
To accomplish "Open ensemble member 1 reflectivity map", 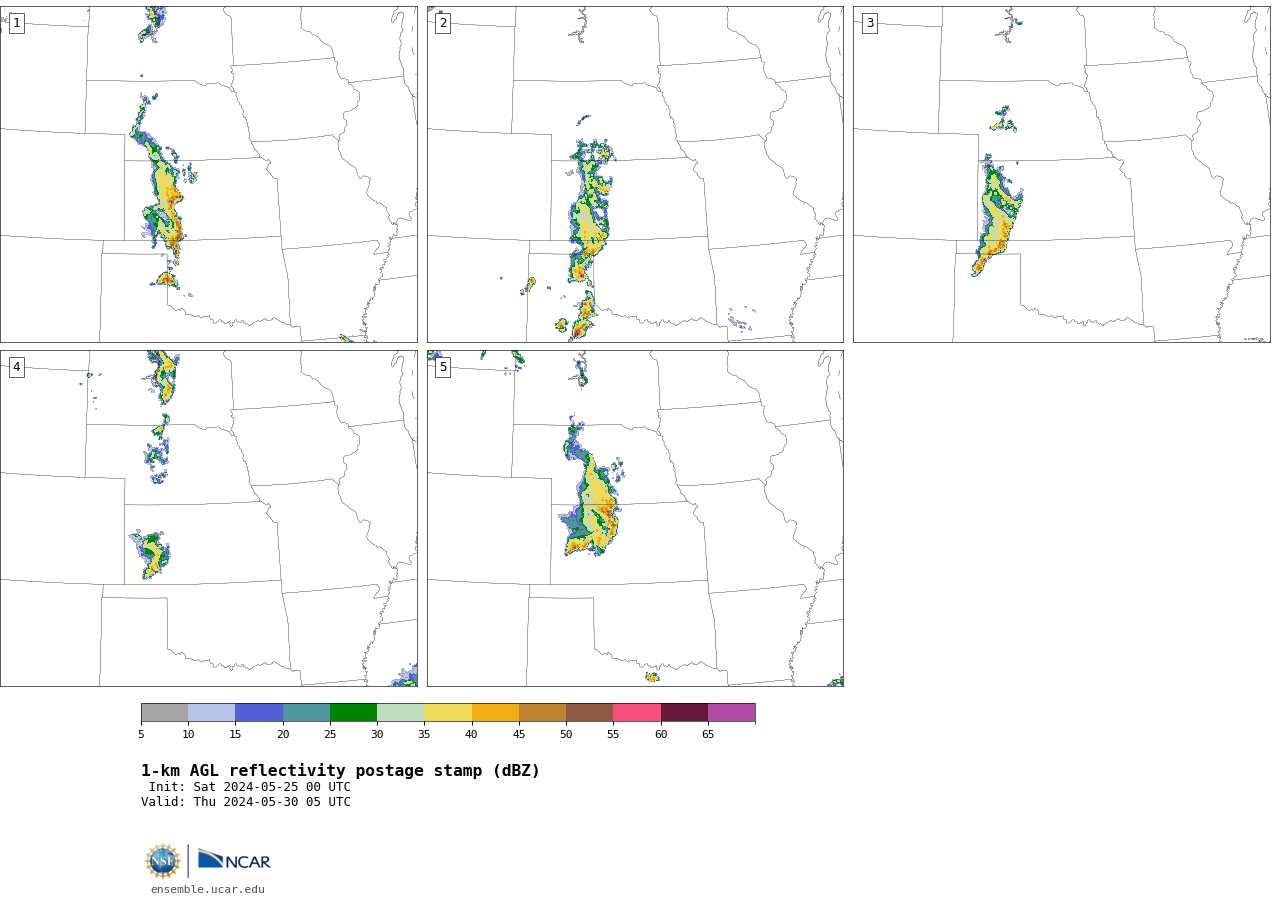I will click(x=208, y=174).
